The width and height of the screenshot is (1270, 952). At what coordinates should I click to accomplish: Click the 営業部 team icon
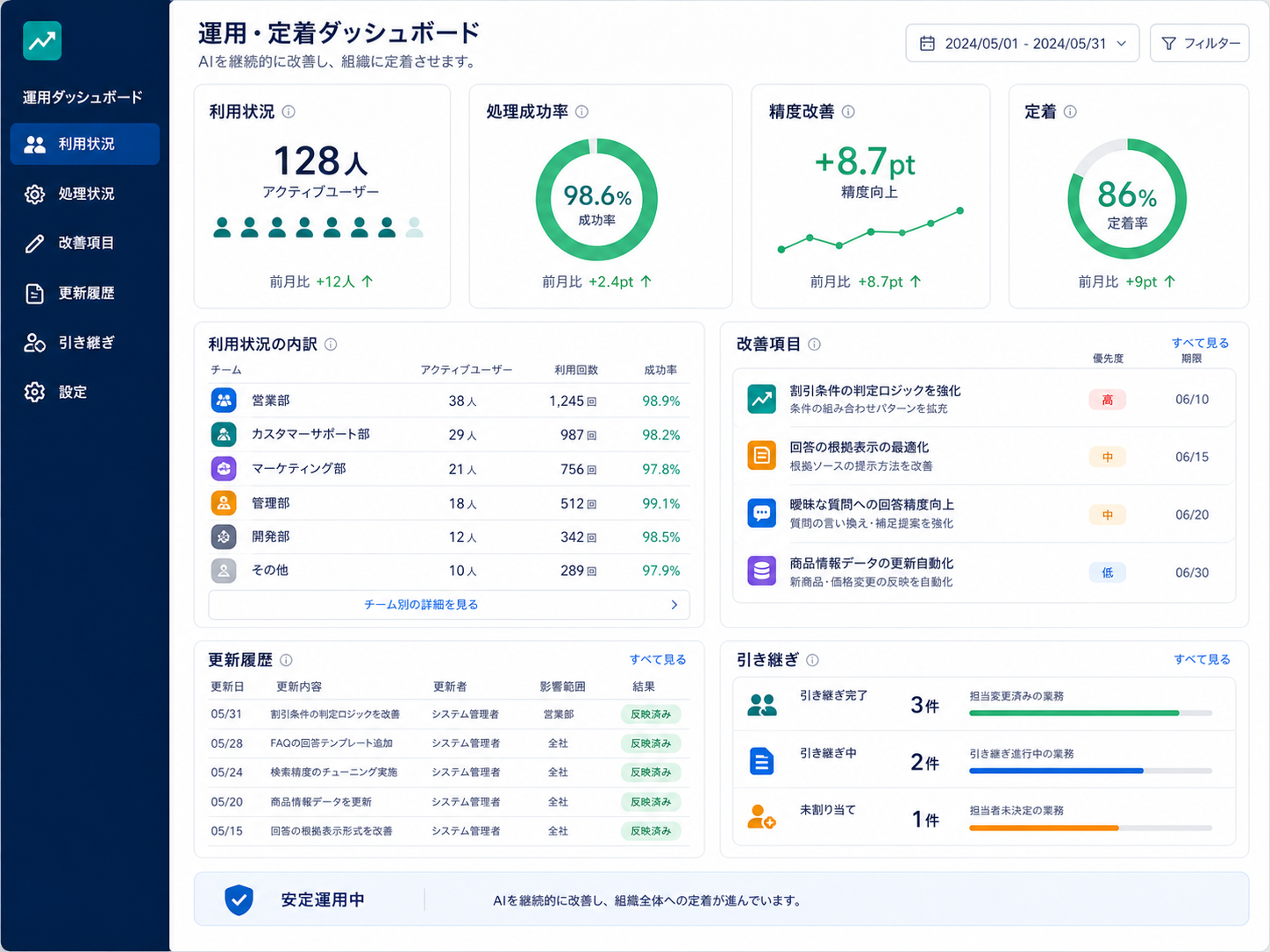[224, 401]
